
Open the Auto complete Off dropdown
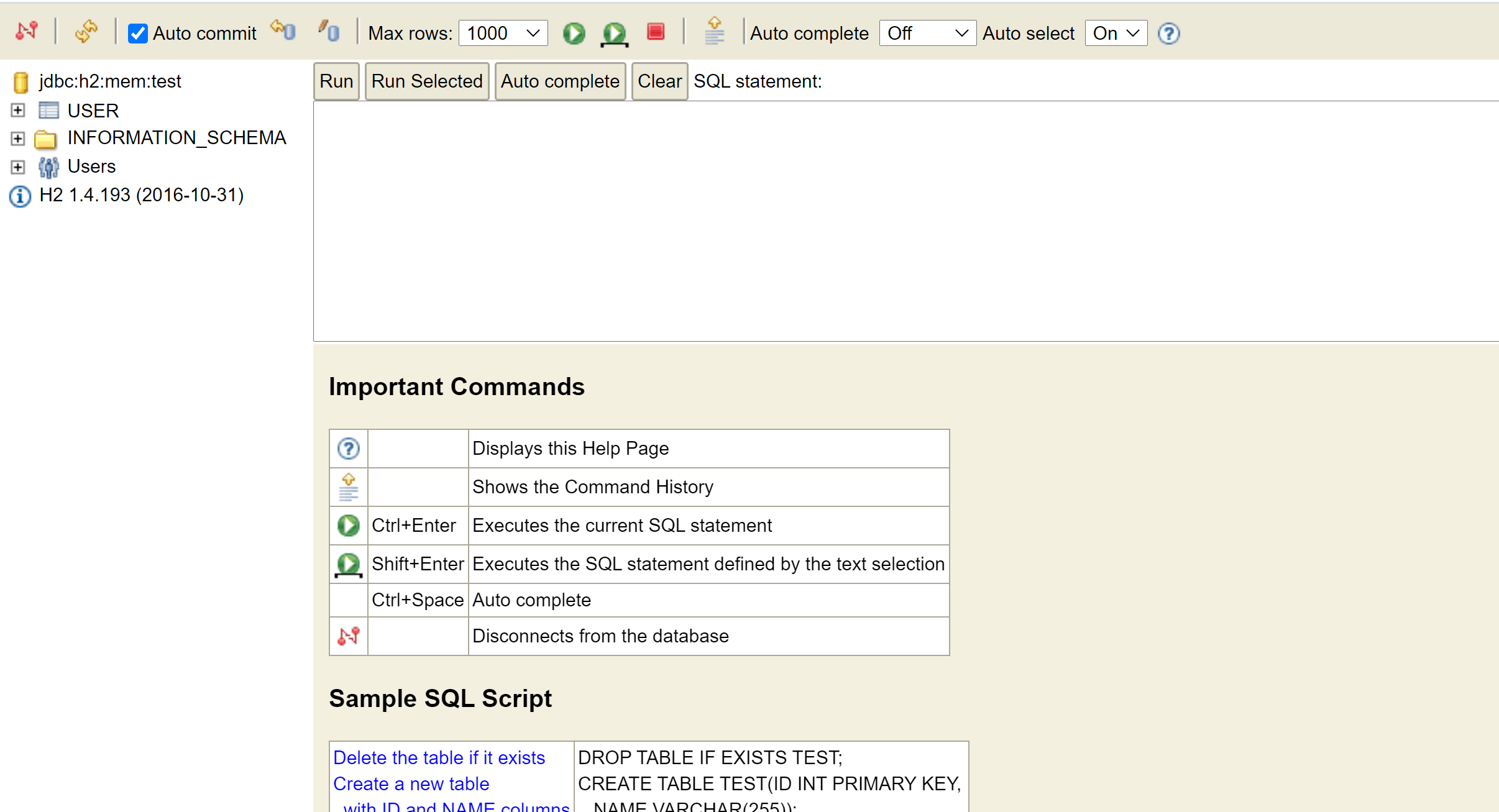click(x=927, y=34)
